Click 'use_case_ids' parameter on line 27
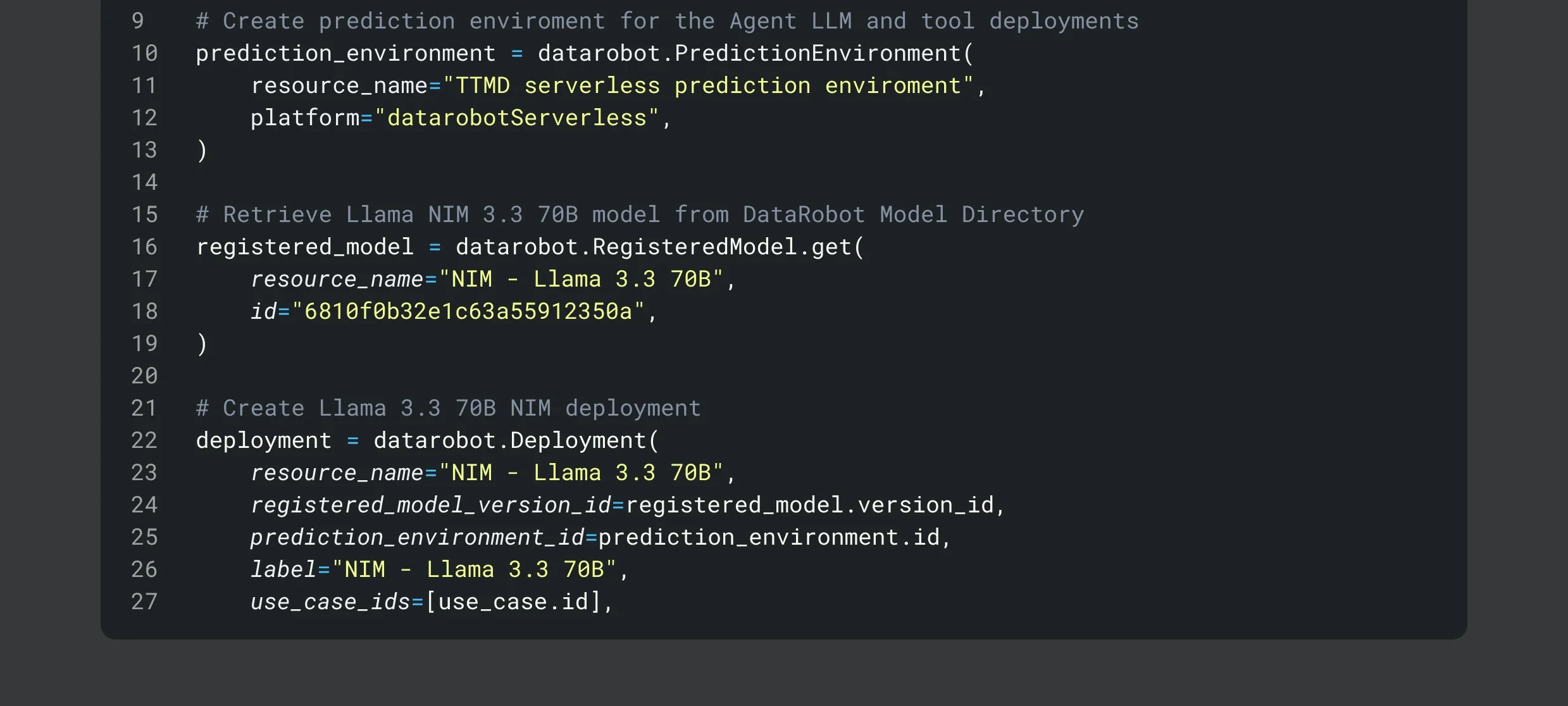This screenshot has width=1568, height=706. click(x=330, y=602)
